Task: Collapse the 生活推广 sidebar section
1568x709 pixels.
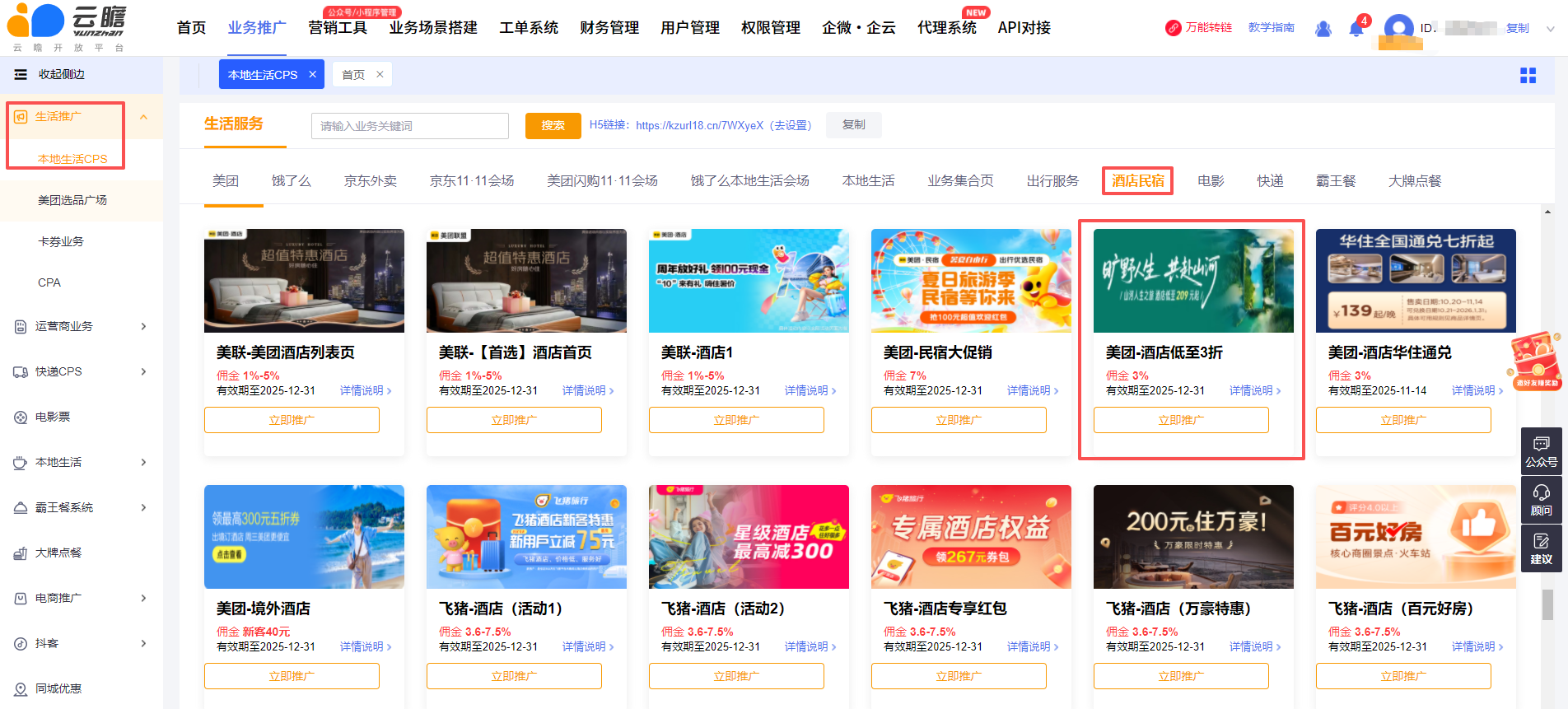Action: [x=143, y=117]
